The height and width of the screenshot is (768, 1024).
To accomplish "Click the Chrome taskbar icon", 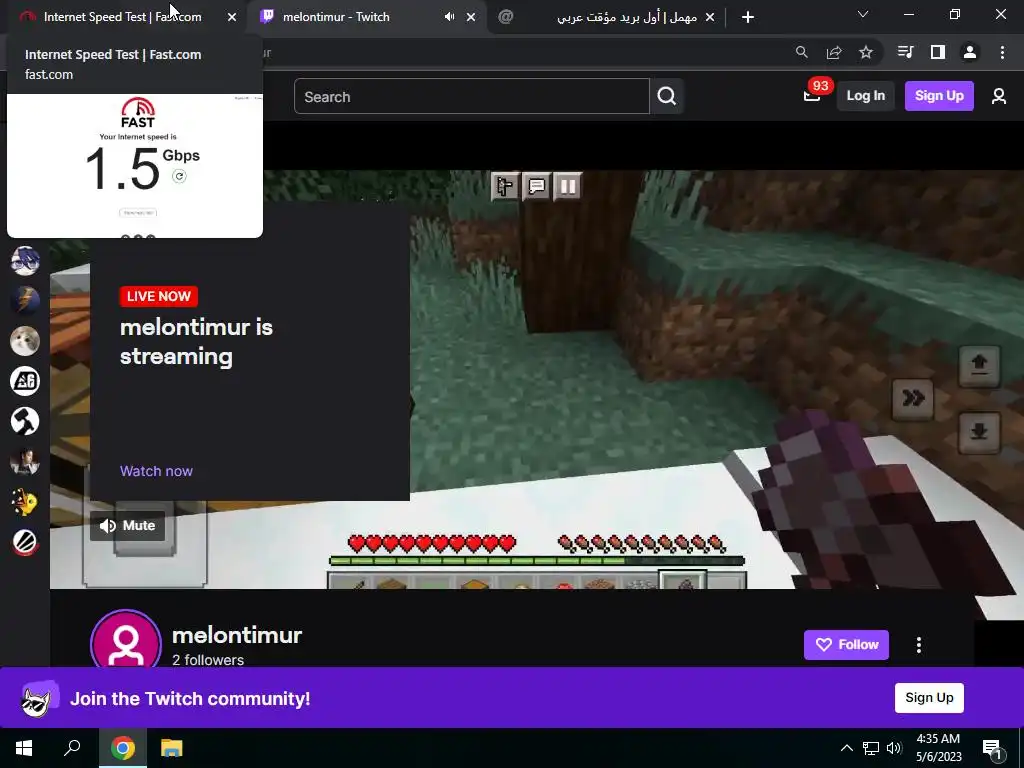I will tap(123, 748).
